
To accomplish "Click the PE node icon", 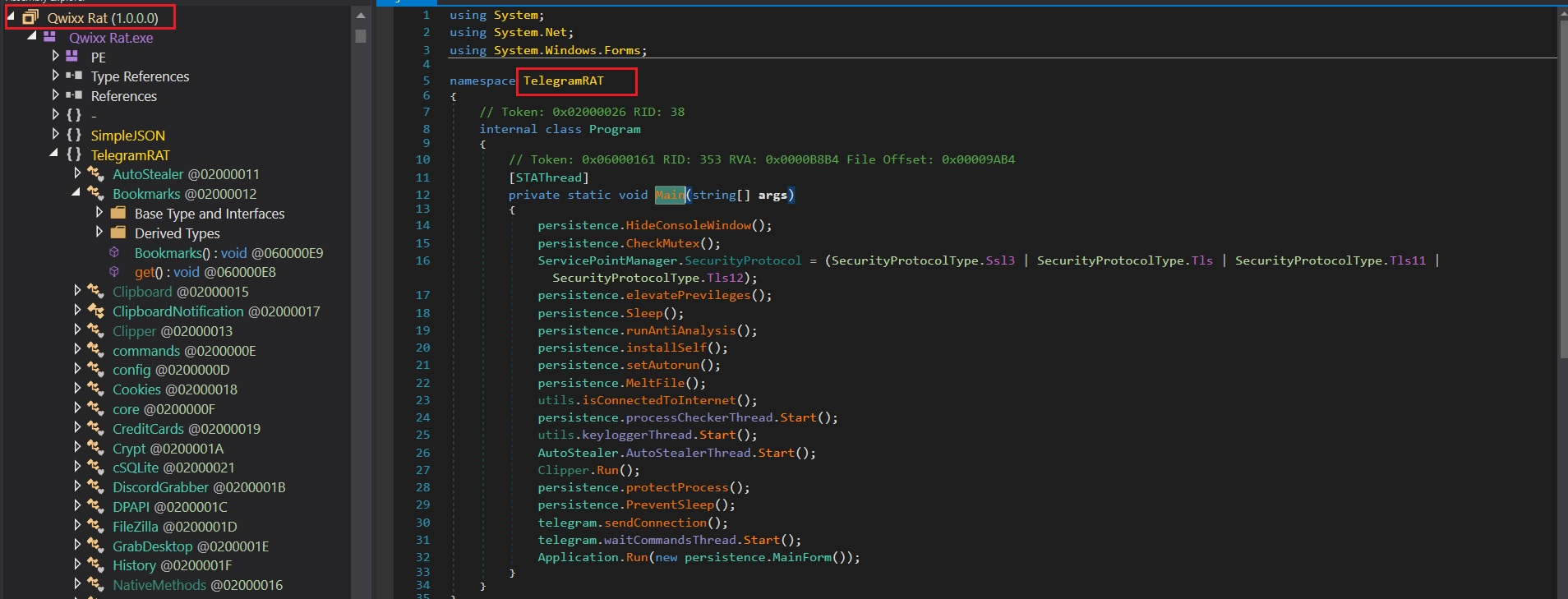I will 72,56.
